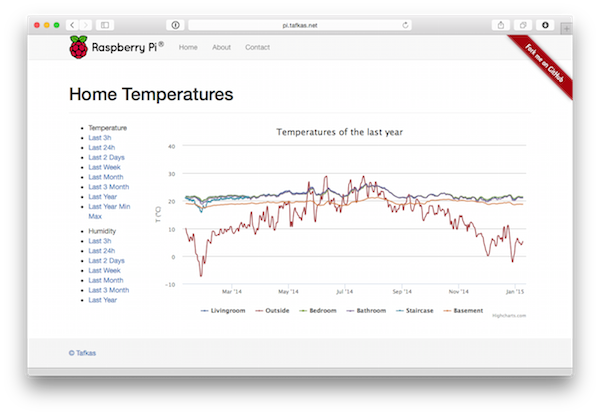The image size is (600, 415).
Task: Open the Home navigation item
Action: (x=188, y=47)
